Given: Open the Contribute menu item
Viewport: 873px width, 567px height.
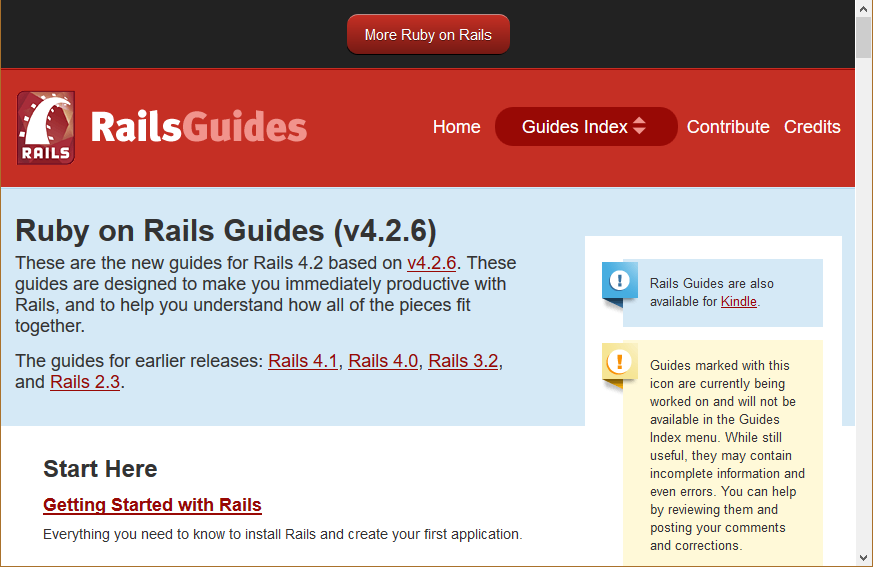Looking at the screenshot, I should tap(728, 127).
